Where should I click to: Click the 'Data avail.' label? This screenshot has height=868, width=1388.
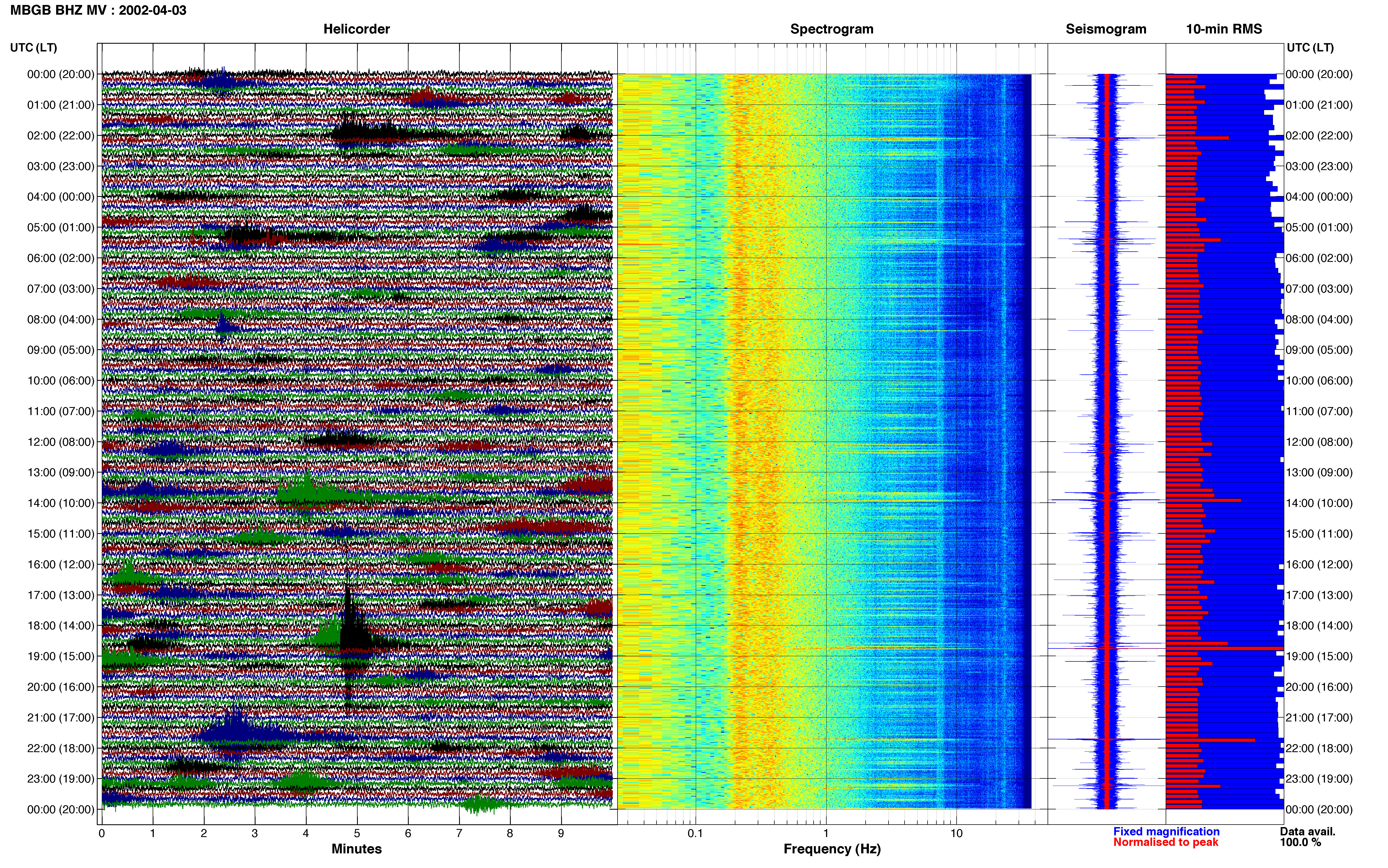tap(1308, 831)
